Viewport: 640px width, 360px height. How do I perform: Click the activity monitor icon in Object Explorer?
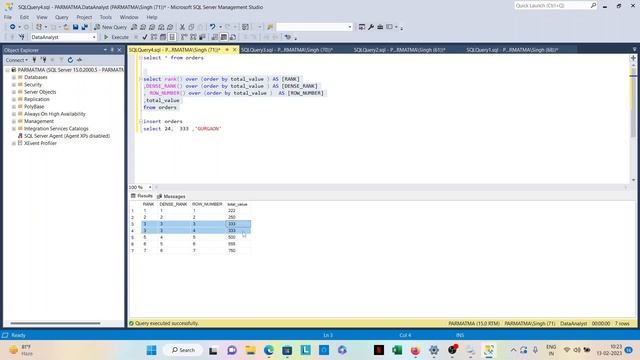point(79,60)
